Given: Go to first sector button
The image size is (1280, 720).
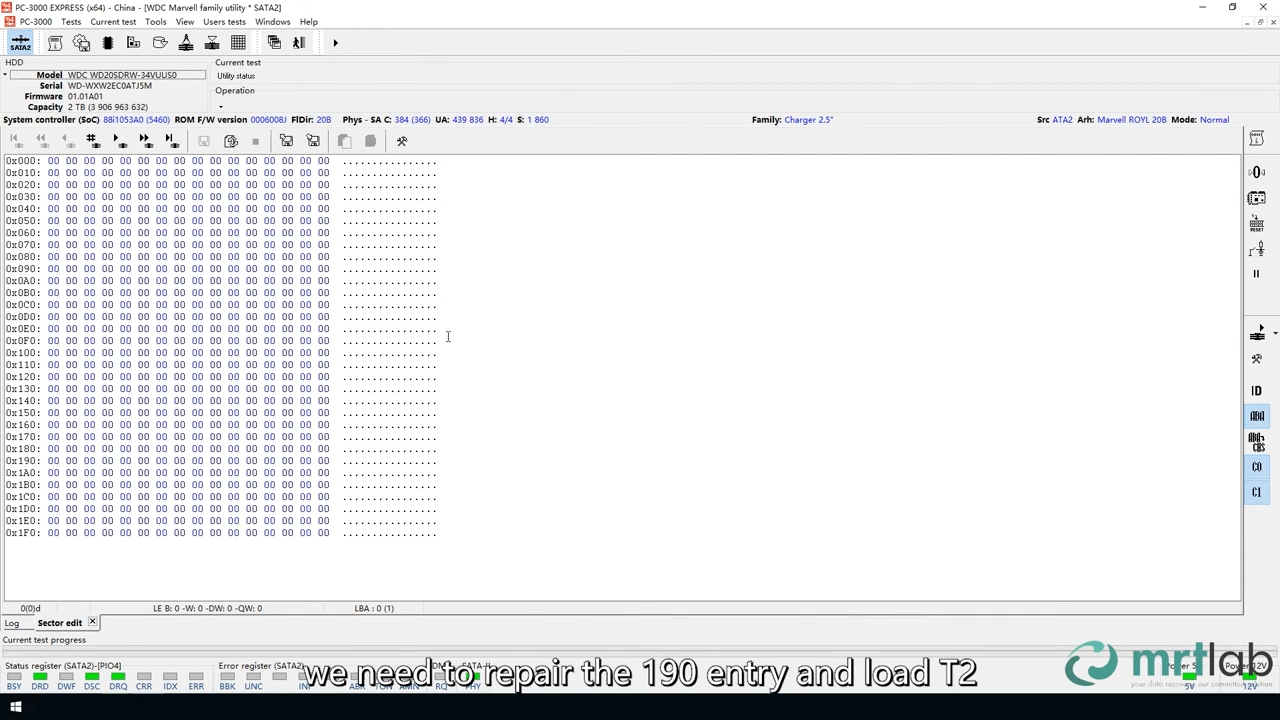Looking at the screenshot, I should click(x=17, y=141).
